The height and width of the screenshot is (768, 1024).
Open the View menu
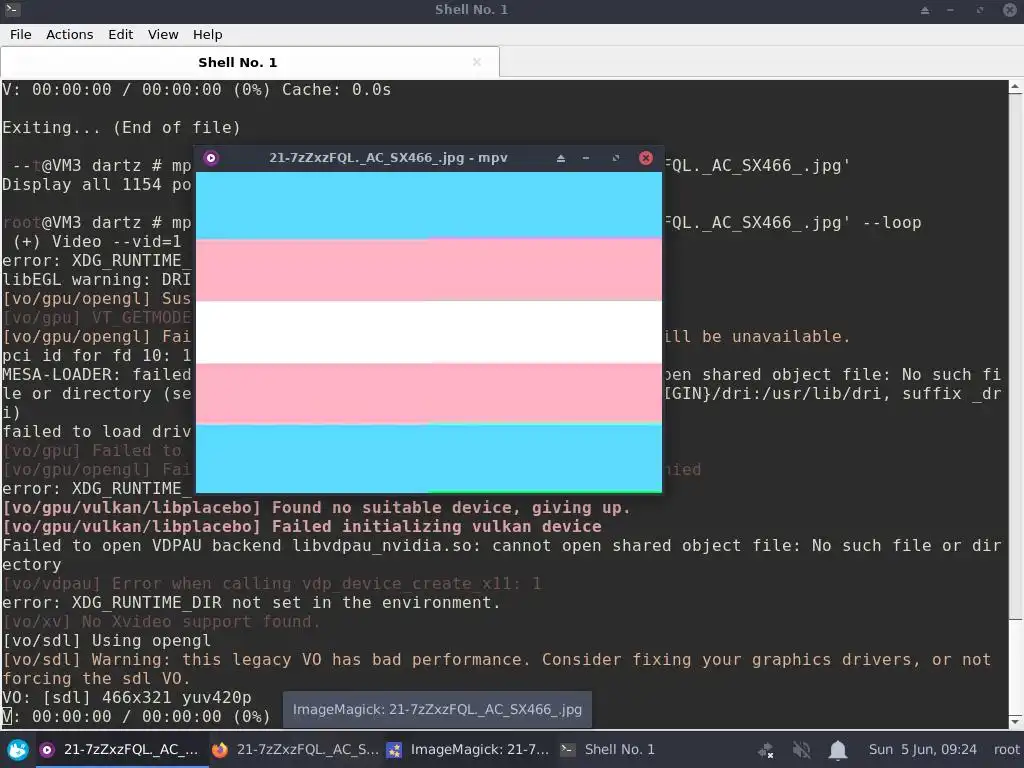pyautogui.click(x=163, y=35)
